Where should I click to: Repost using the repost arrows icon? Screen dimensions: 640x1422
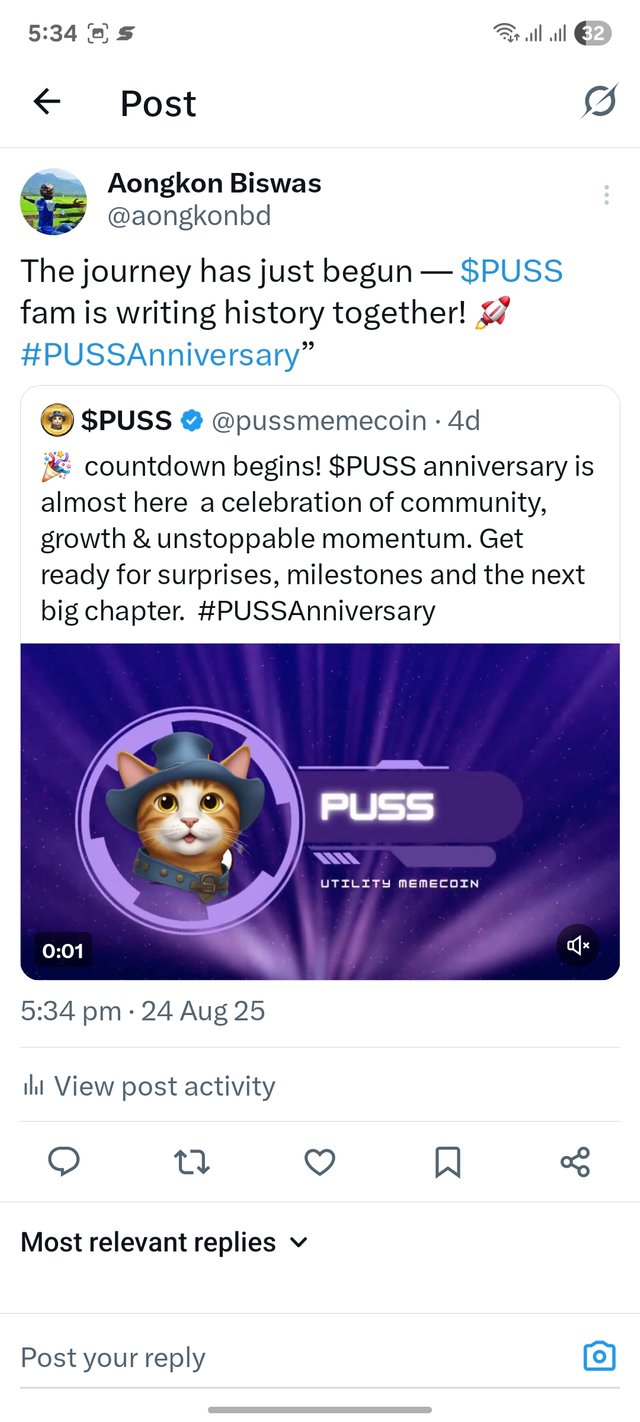192,1161
